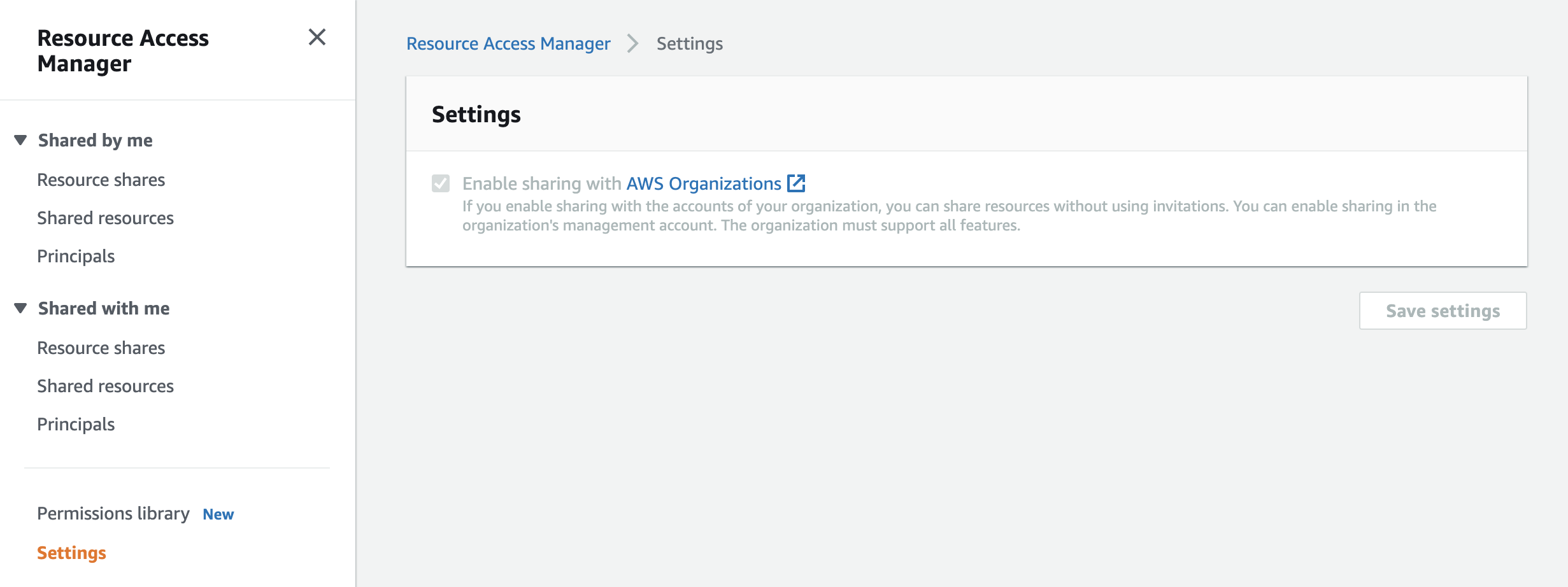This screenshot has width=1568, height=587.
Task: Collapse the Shared with me section
Action: tap(20, 308)
